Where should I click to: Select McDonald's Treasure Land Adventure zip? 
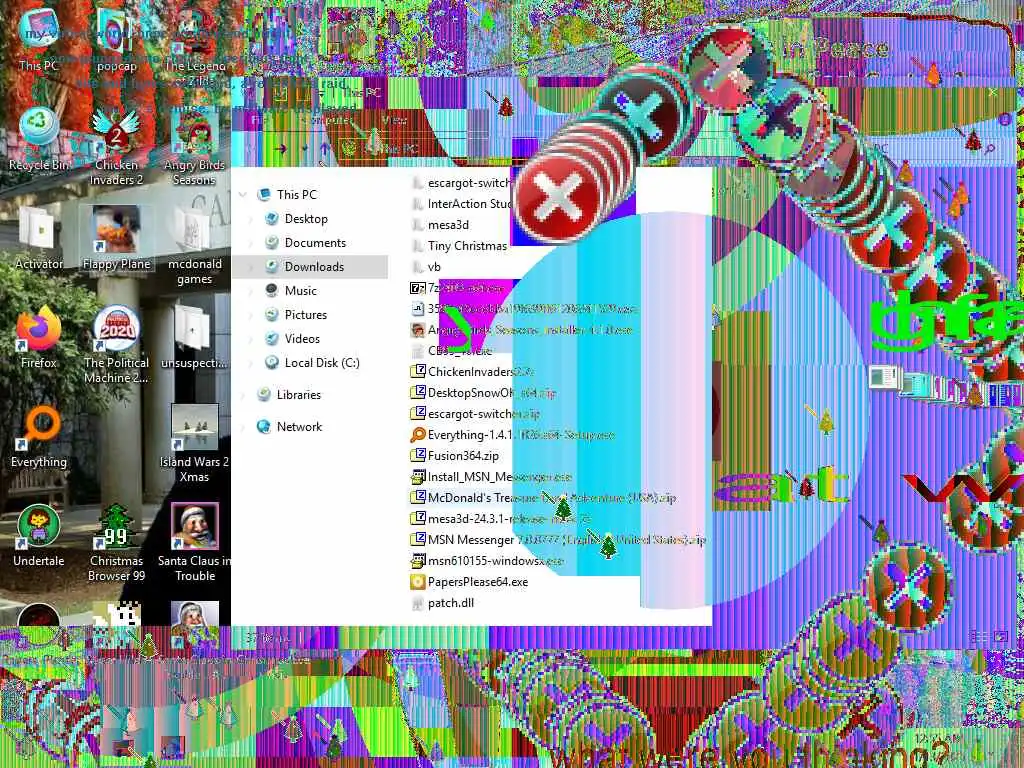[x=543, y=498]
